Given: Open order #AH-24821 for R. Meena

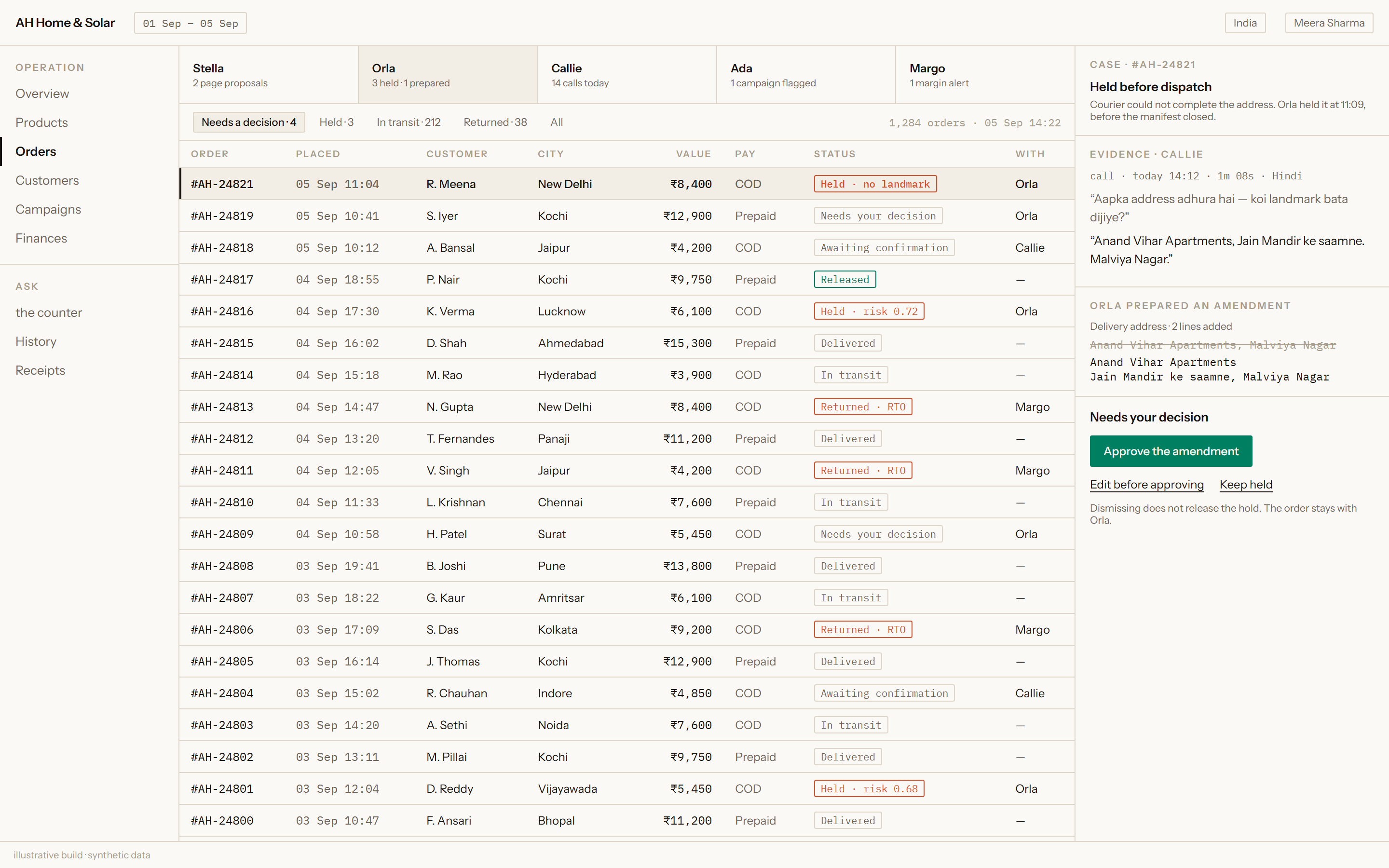Looking at the screenshot, I should coord(627,184).
